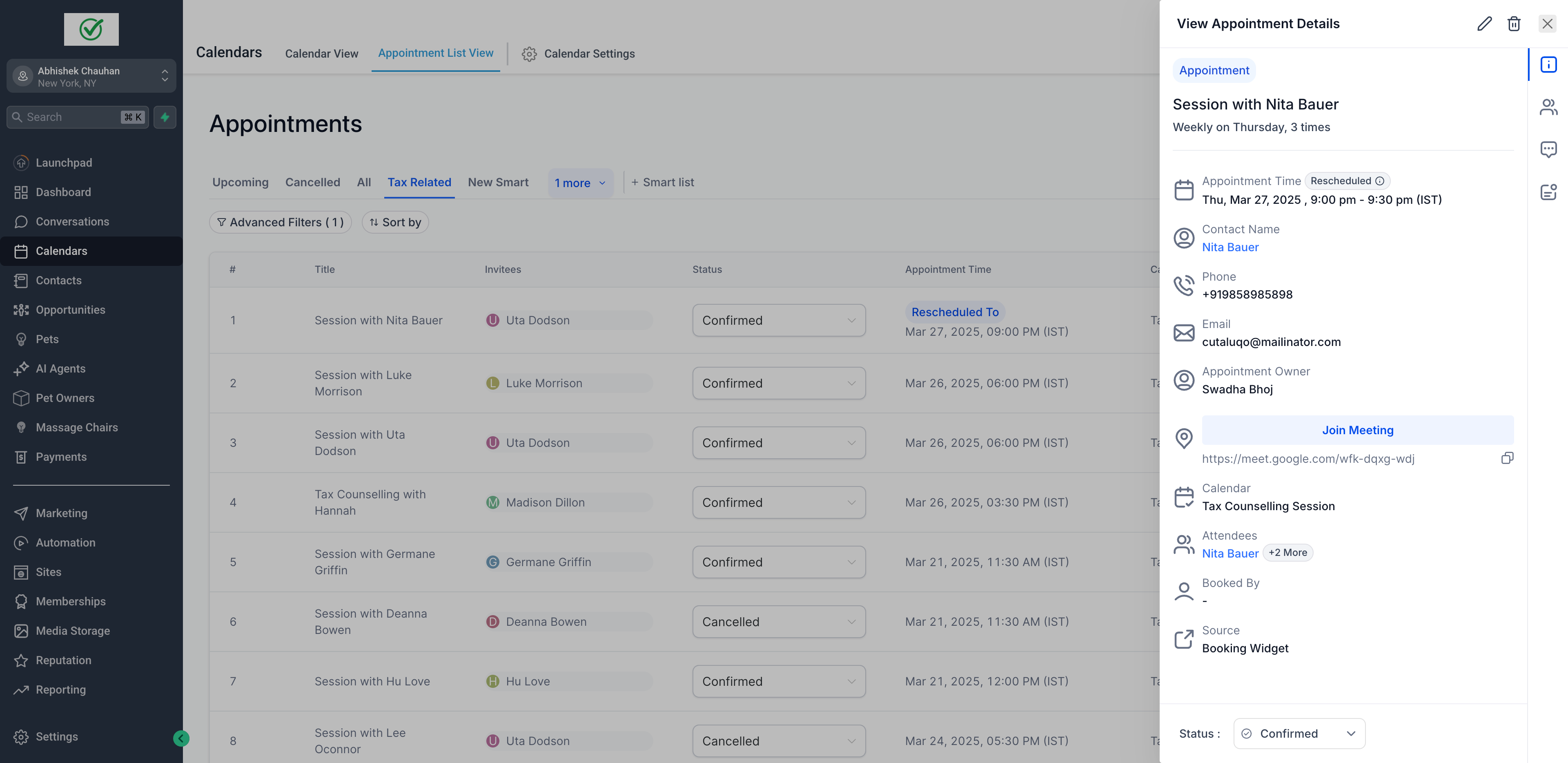Open the attendees side tab icon
Viewport: 1568px width, 763px height.
(1548, 107)
